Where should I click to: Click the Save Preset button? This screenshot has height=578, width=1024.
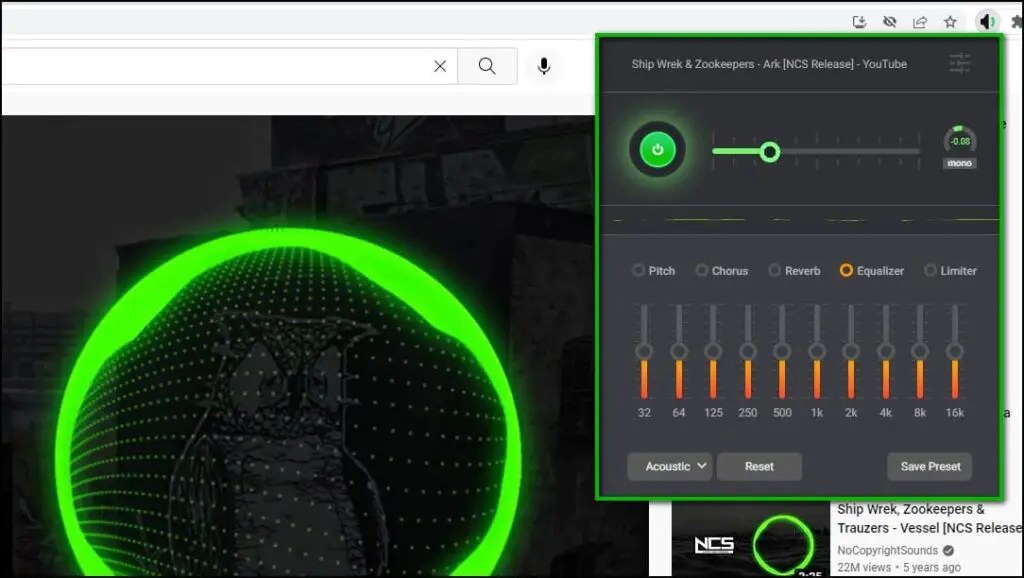point(930,466)
